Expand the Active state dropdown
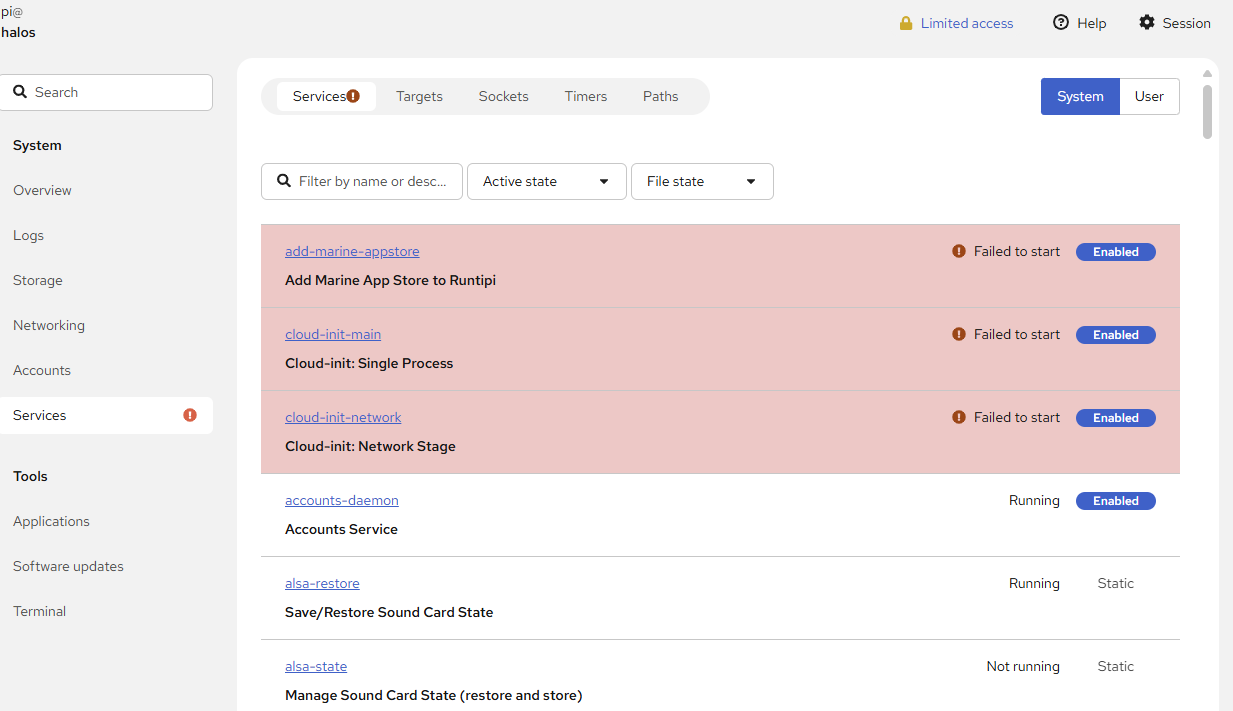 click(546, 182)
